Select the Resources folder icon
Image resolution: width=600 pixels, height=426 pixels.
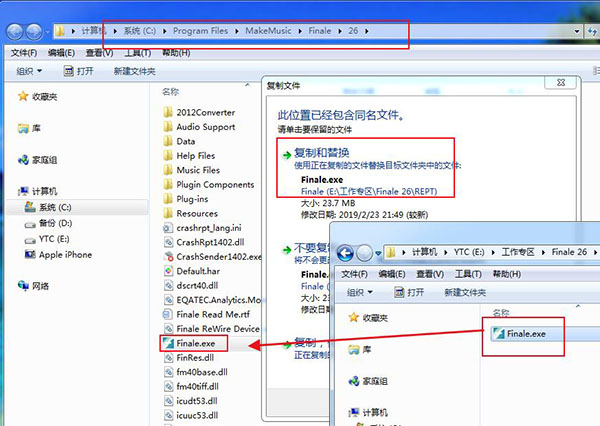[168, 213]
